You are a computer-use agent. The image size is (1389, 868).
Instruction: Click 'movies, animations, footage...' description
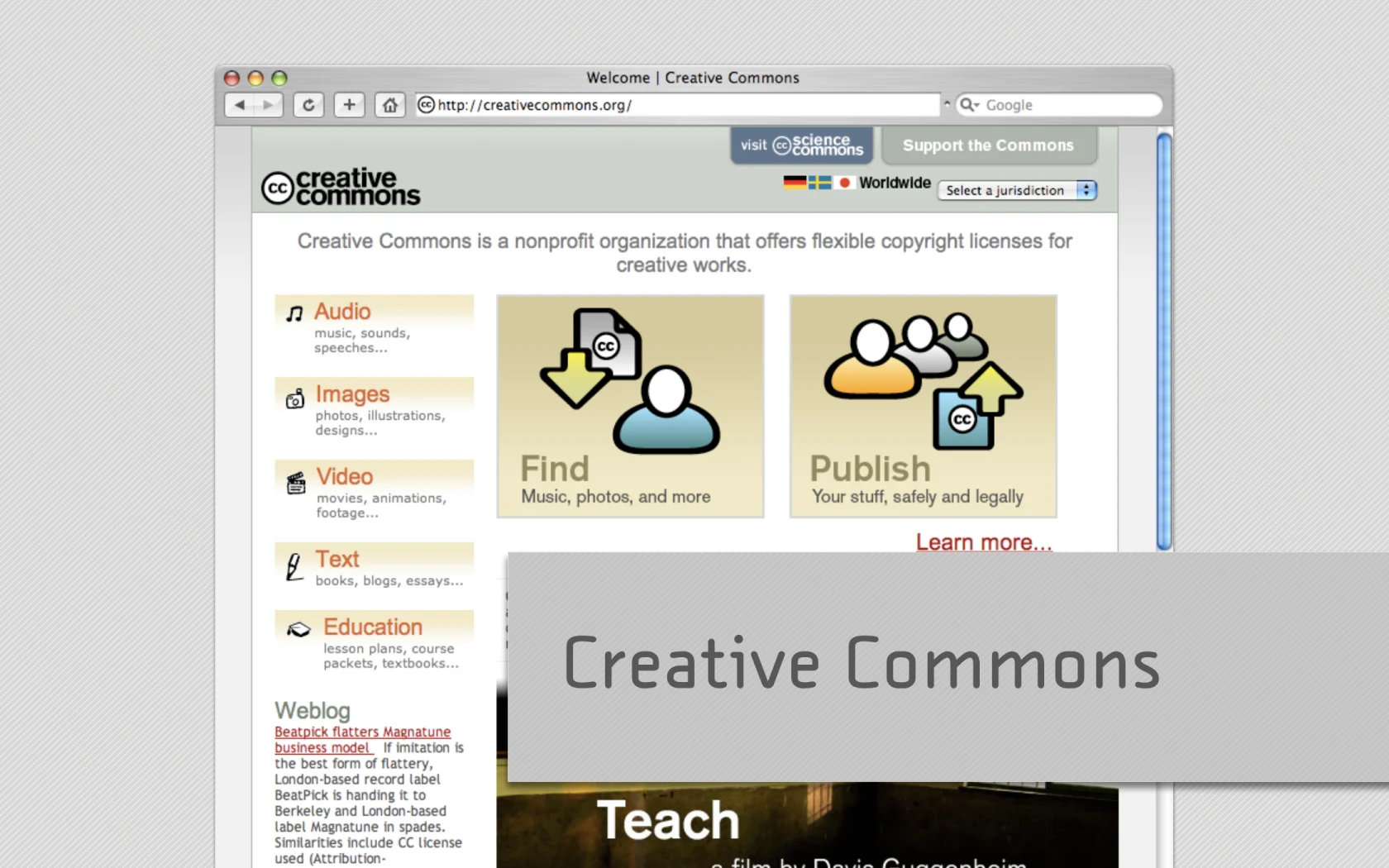[x=381, y=506]
